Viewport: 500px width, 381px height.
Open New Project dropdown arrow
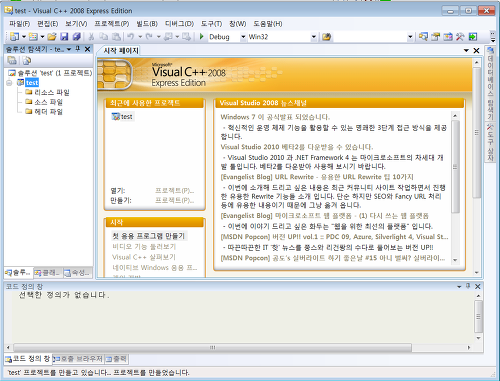[x=24, y=37]
